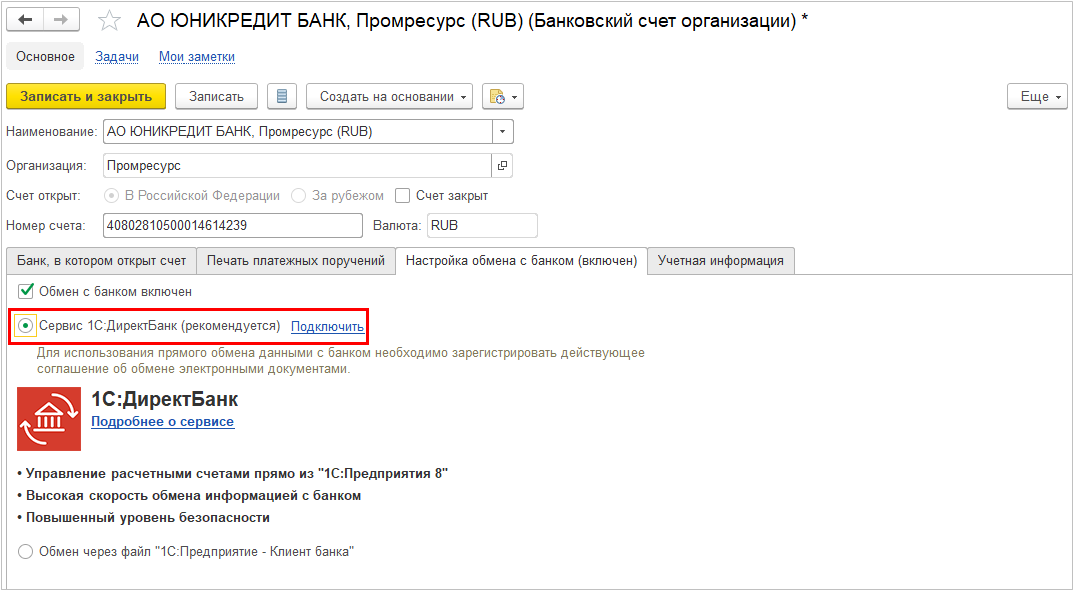Open the Подробнее о сервисе link

(163, 422)
